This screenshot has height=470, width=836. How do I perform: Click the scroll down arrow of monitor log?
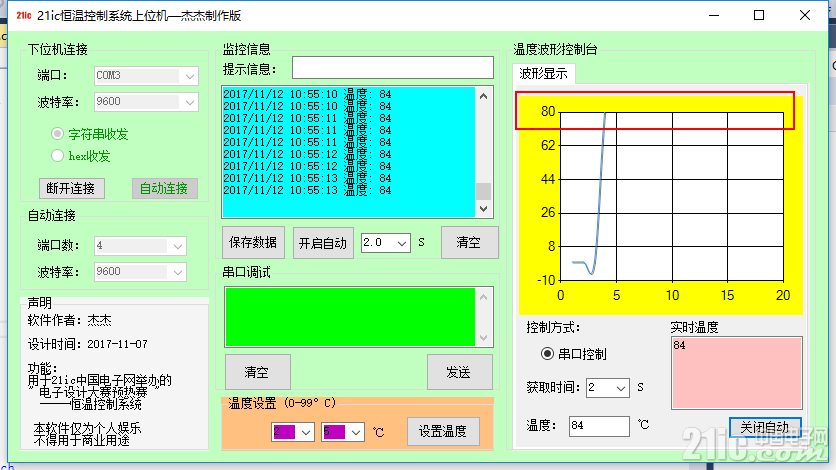pos(483,209)
